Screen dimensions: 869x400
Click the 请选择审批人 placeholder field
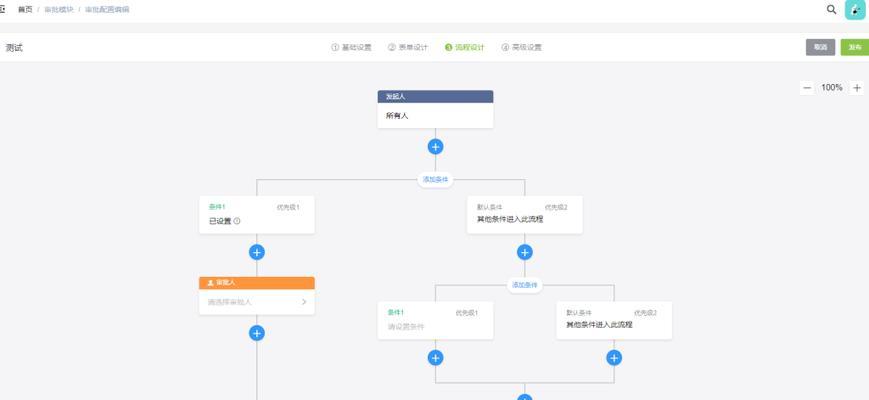[257, 302]
